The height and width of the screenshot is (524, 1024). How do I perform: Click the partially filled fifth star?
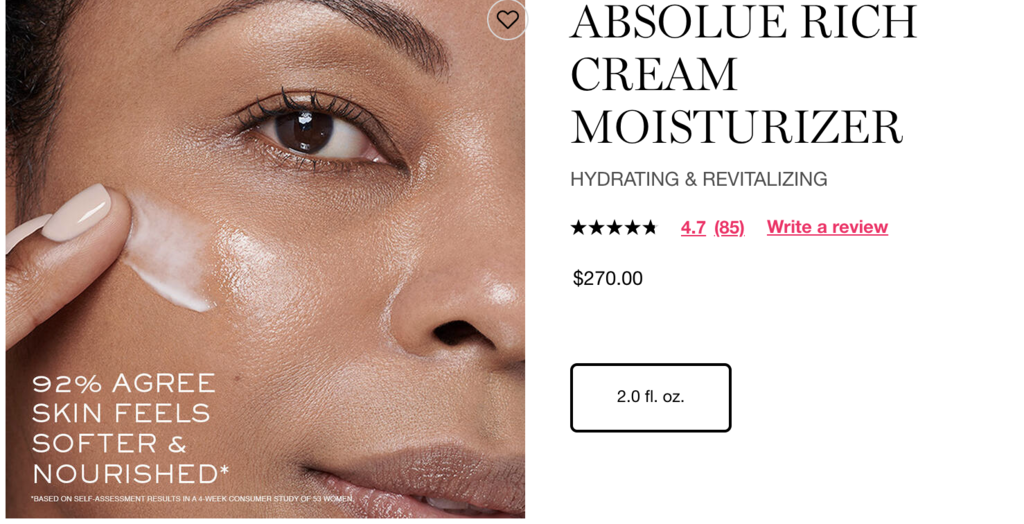(649, 227)
